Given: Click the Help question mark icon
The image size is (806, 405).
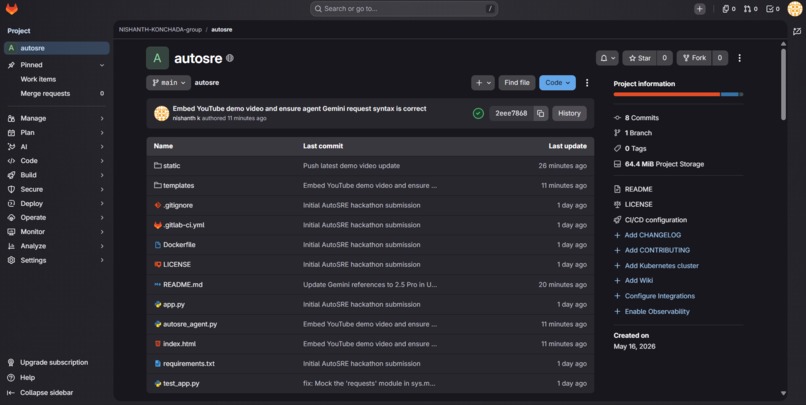Looking at the screenshot, I should coord(11,377).
